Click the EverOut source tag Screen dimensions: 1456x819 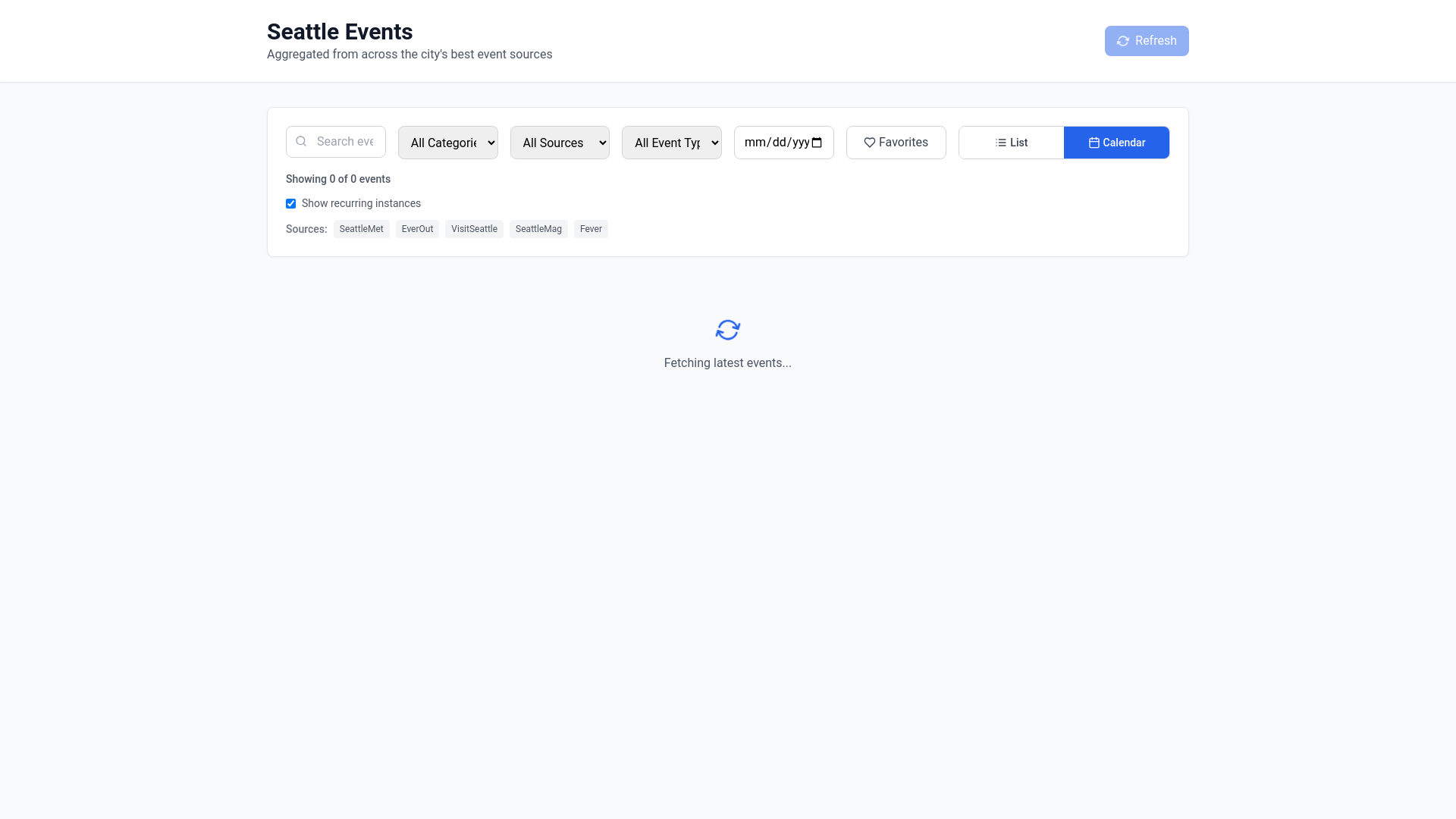[x=417, y=229]
